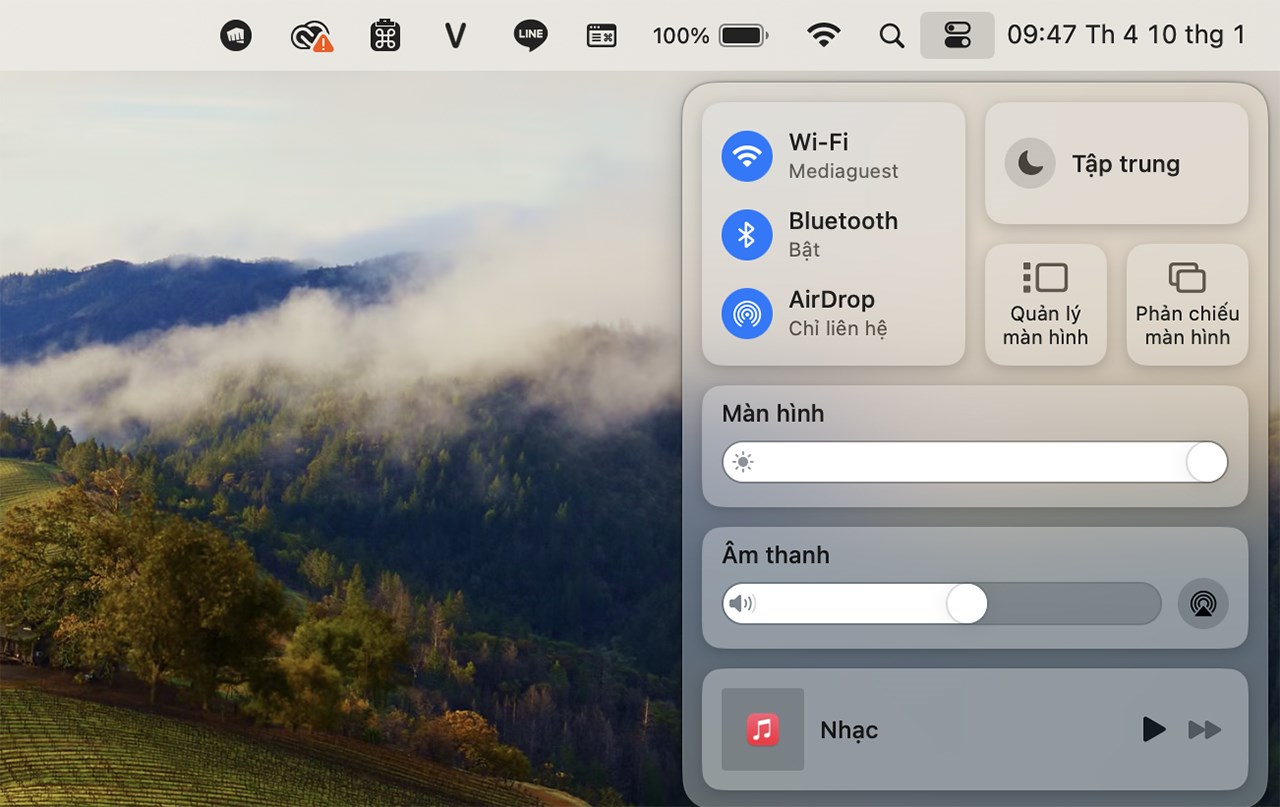Image resolution: width=1280 pixels, height=807 pixels.
Task: Click the Bluetooth Bật status label
Action: (x=843, y=235)
